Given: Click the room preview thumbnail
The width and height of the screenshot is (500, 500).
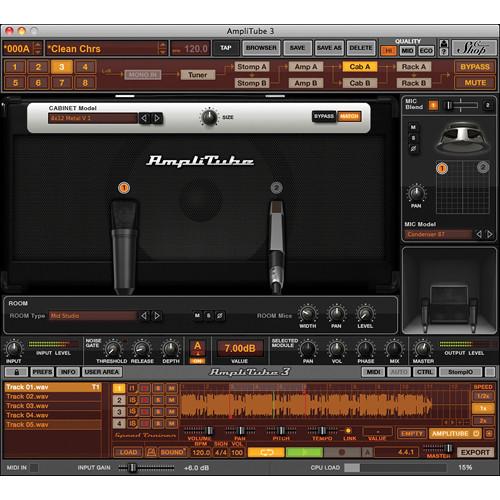Looking at the screenshot, I should (x=449, y=291).
